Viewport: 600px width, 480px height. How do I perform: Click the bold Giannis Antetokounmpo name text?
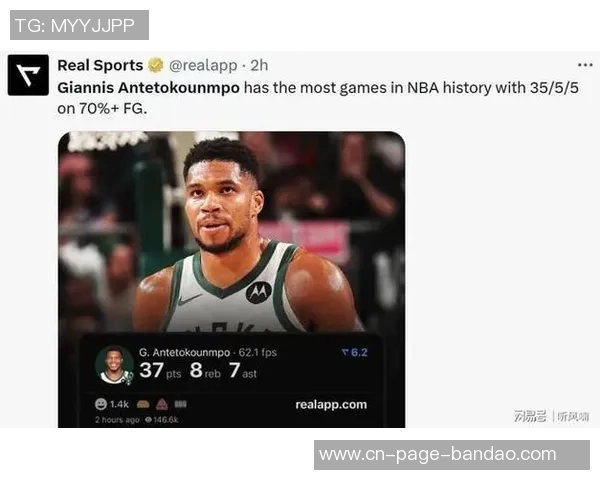148,88
